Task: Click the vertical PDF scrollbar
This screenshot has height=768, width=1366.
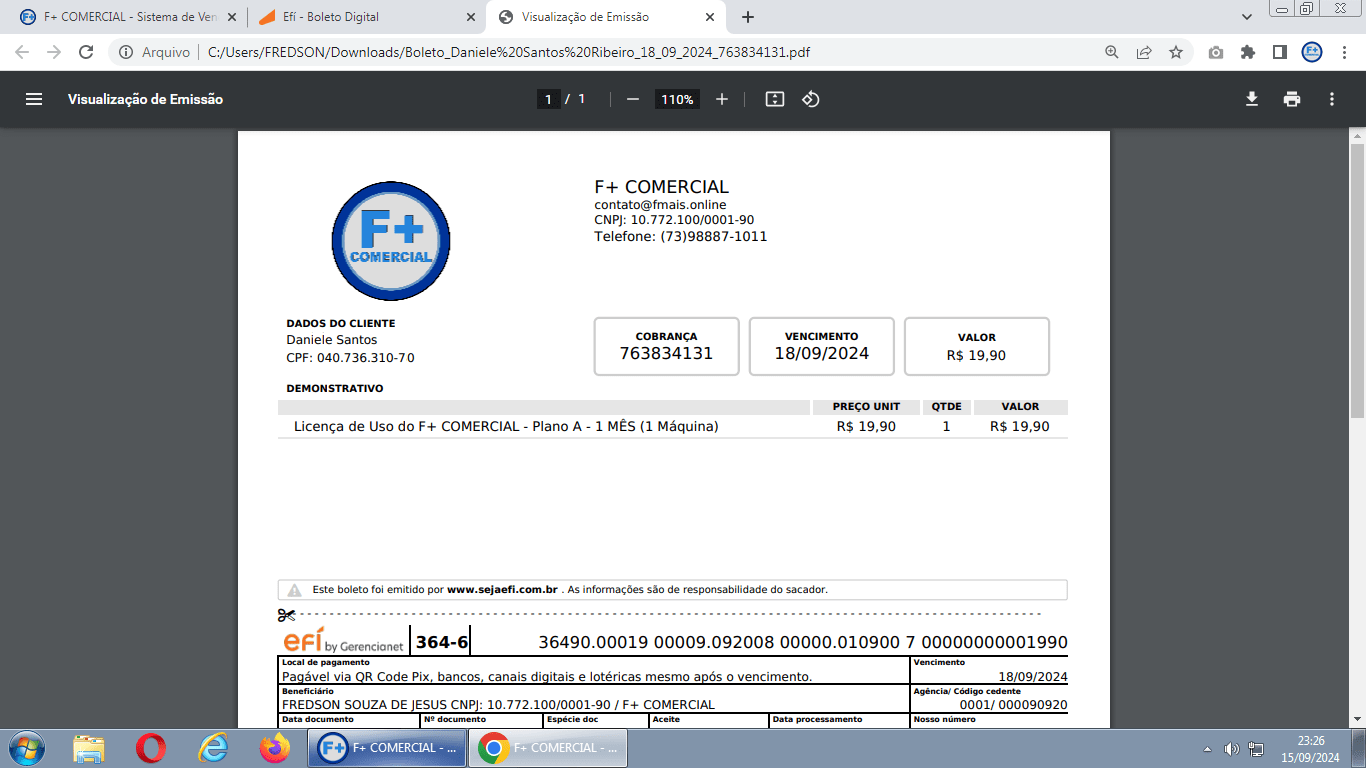Action: click(1357, 280)
